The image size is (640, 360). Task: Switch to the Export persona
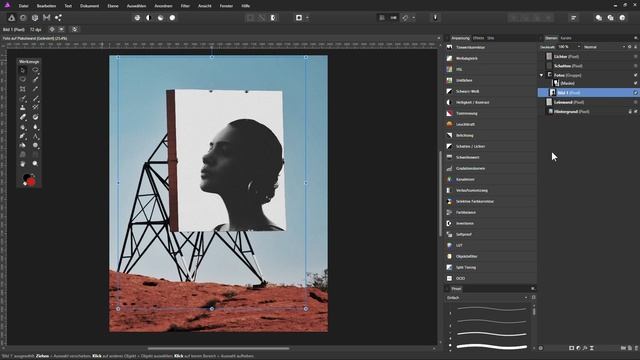58,18
